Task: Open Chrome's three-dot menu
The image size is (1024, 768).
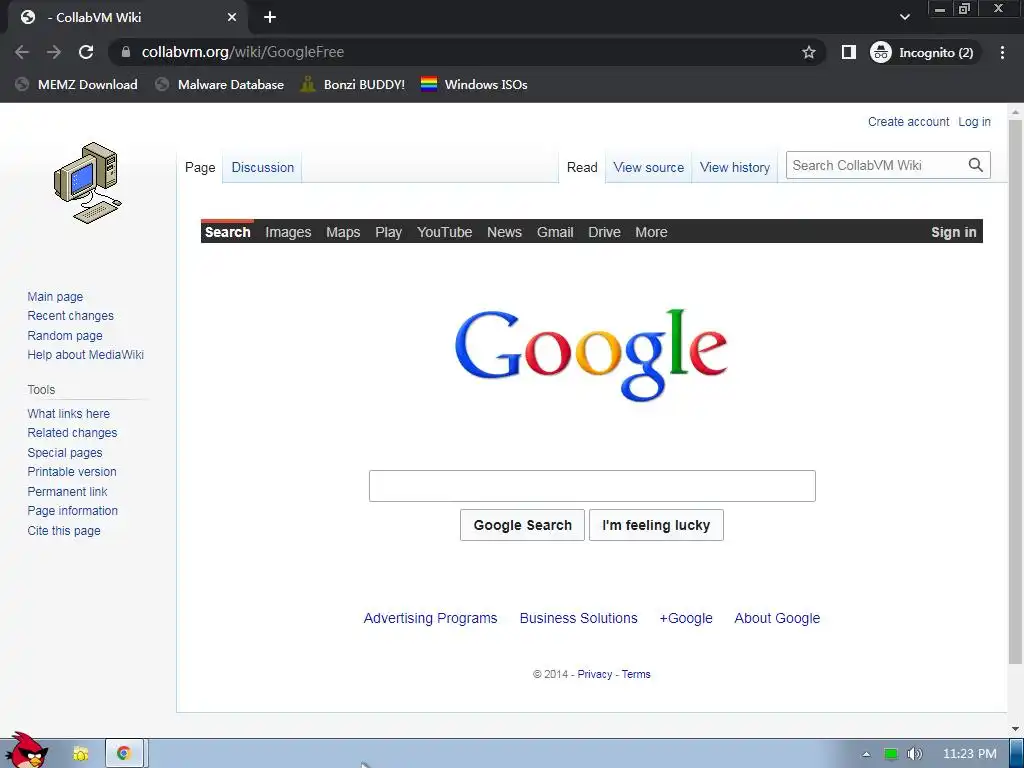Action: click(x=1002, y=52)
